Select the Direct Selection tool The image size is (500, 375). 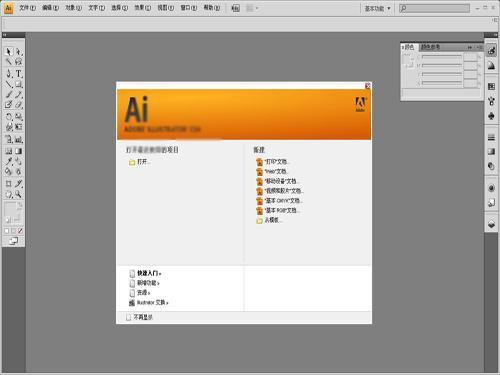pyautogui.click(x=18, y=51)
